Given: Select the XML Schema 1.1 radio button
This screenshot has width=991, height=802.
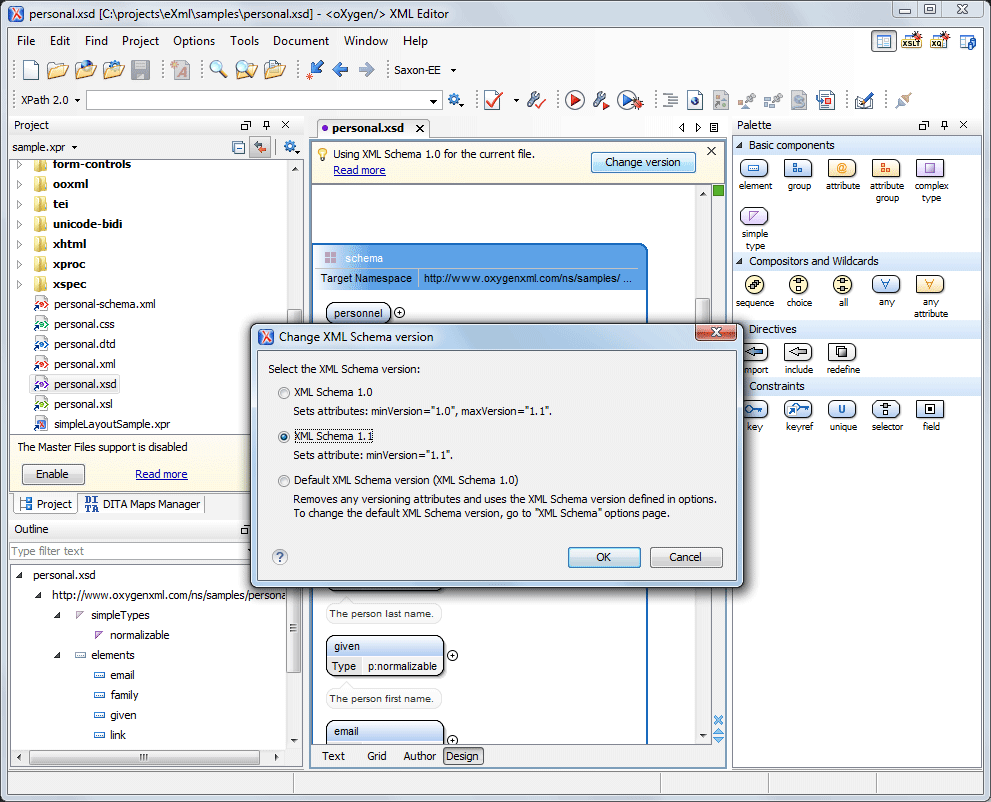Looking at the screenshot, I should [284, 437].
